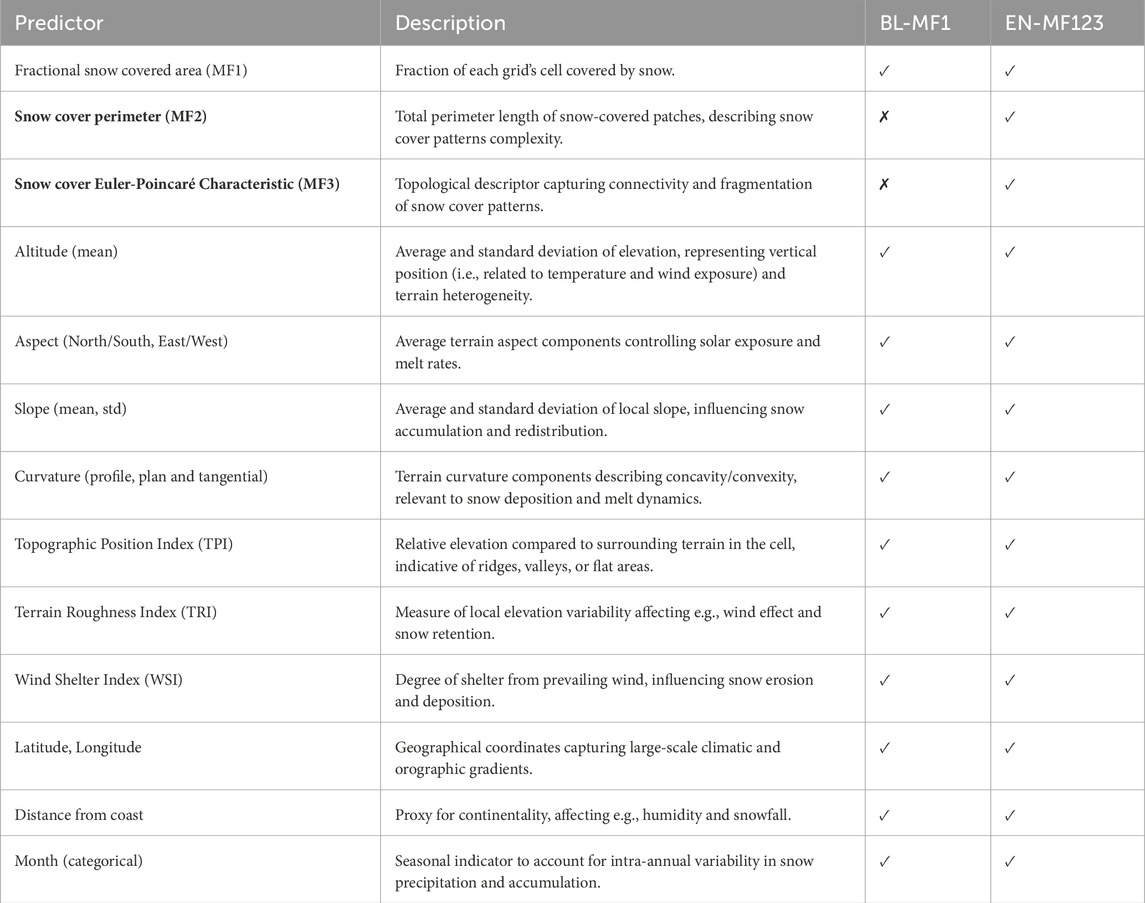The image size is (1145, 903).
Task: Click the EN-MF123 checkmark in the Month row
Action: pyautogui.click(x=1010, y=861)
